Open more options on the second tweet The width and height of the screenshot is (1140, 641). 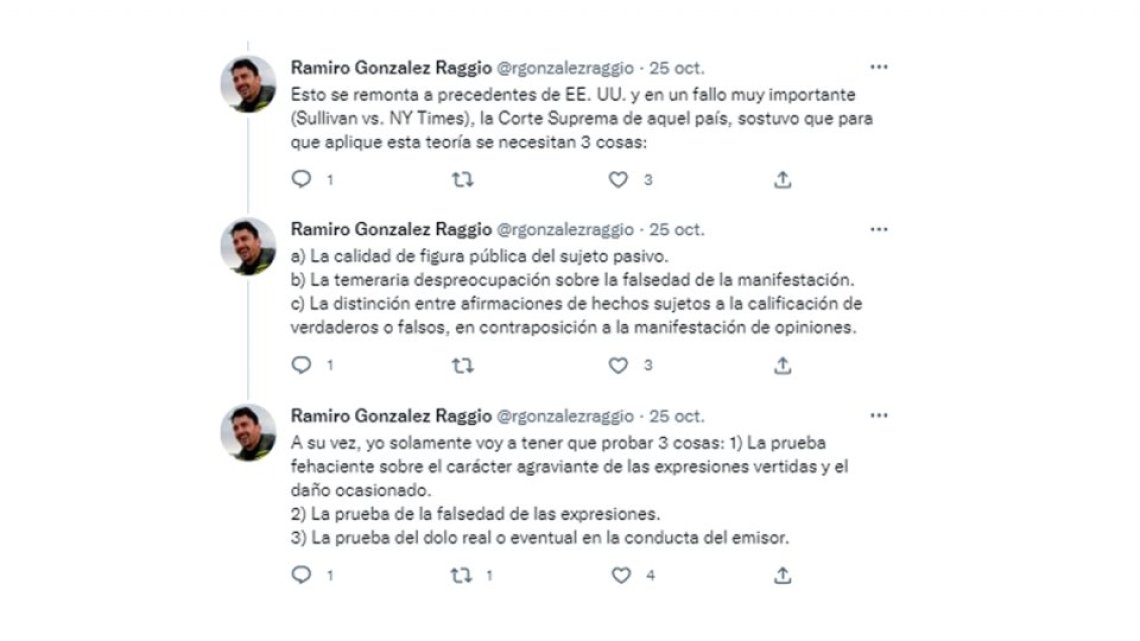(879, 229)
